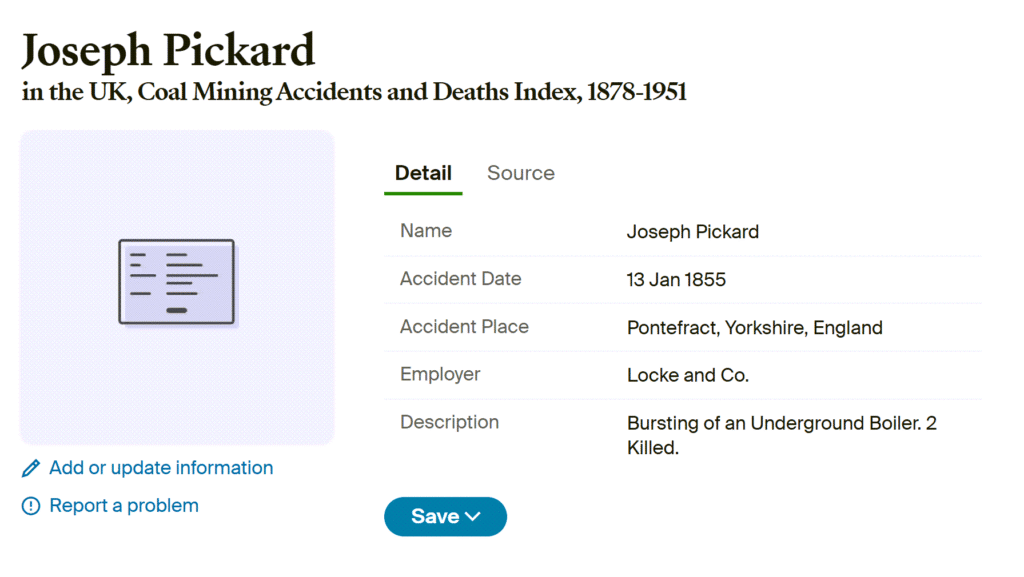Select the Joseph Pickard name value
The image size is (1024, 577).
click(x=692, y=232)
